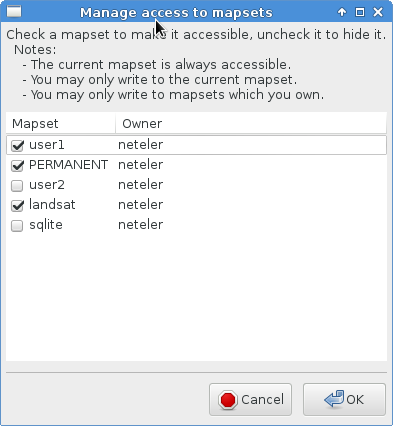The image size is (393, 426).
Task: Enable the user2 mapset checkbox
Action: (17, 185)
